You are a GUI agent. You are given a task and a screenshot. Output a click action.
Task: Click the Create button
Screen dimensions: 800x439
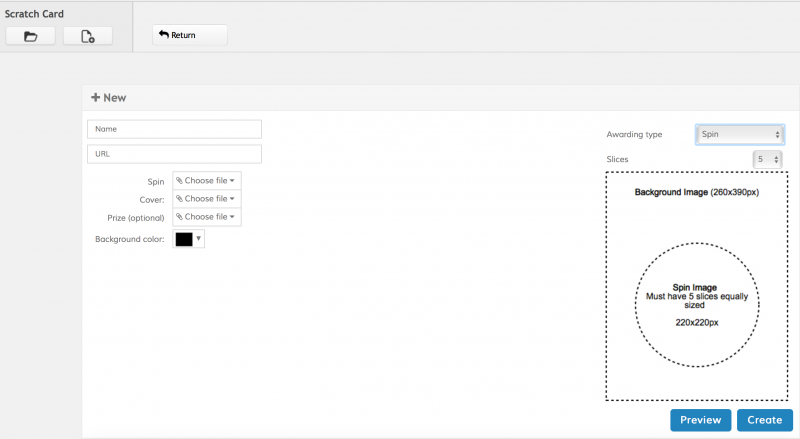point(764,420)
